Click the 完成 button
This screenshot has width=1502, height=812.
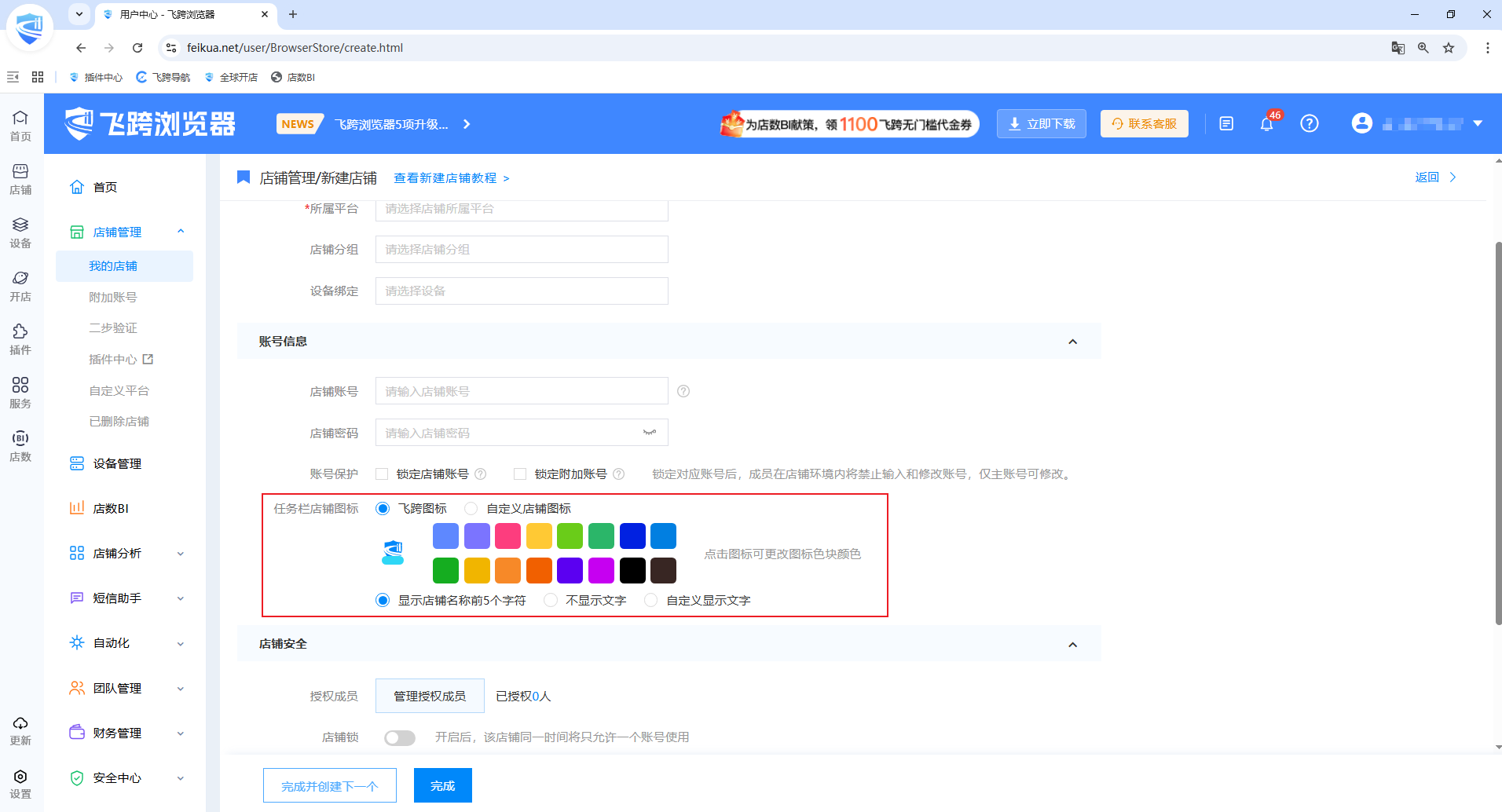point(443,786)
